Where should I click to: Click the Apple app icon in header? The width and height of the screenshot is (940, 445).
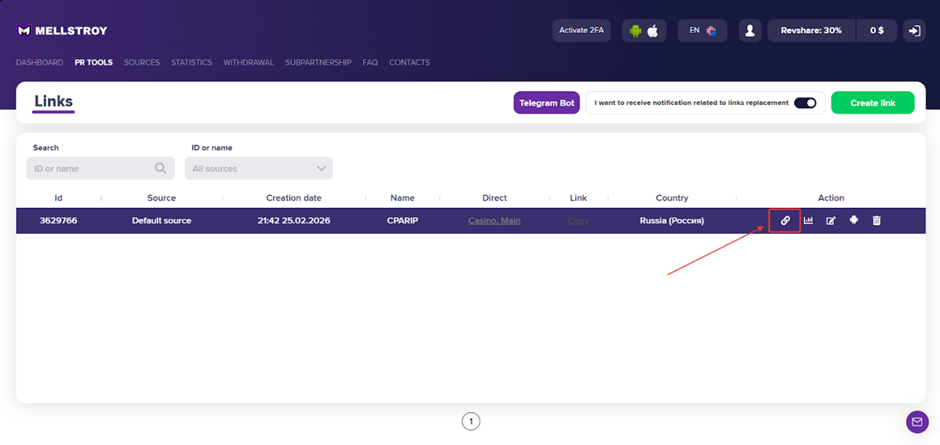click(x=653, y=31)
